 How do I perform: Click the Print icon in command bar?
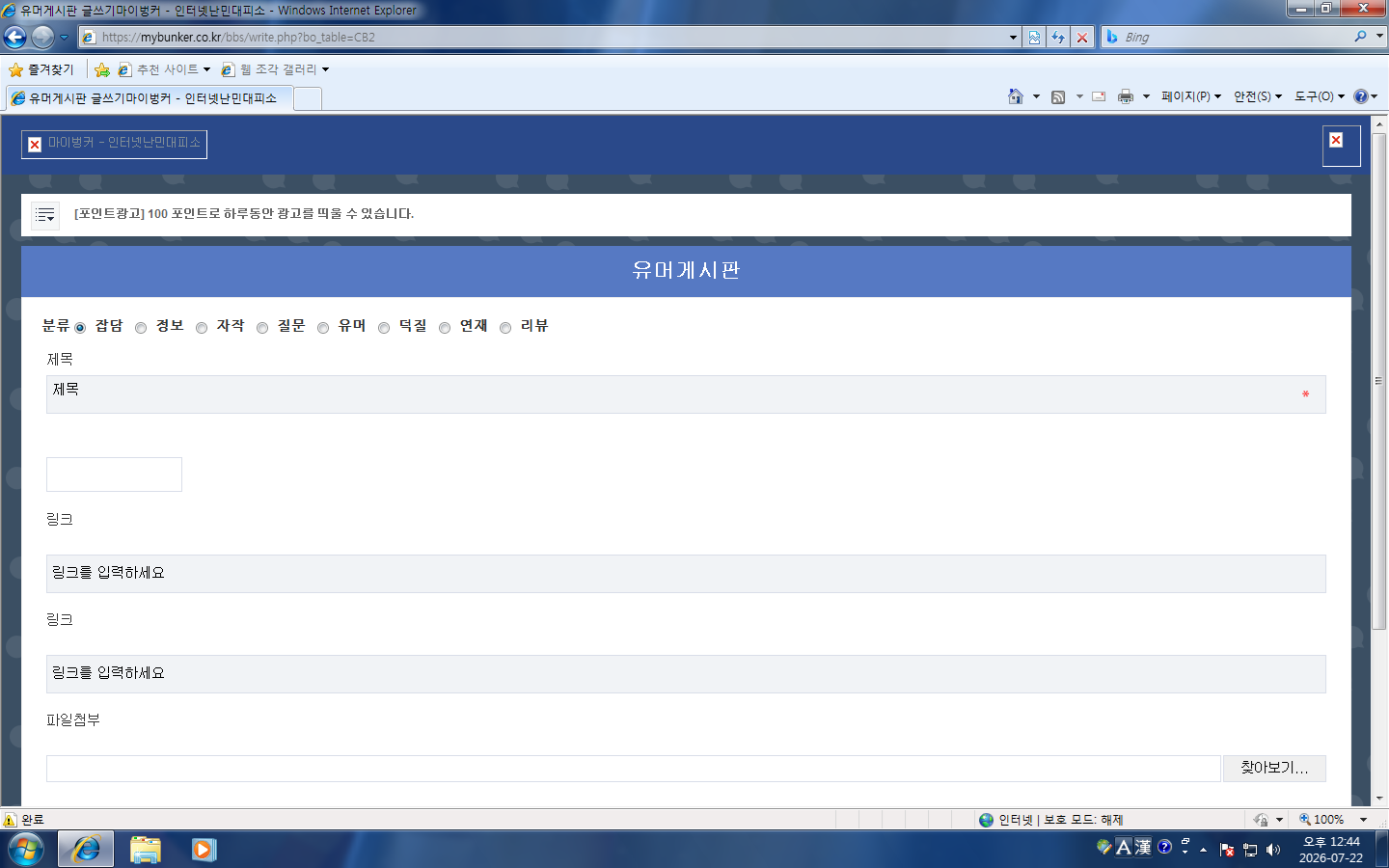click(1126, 96)
